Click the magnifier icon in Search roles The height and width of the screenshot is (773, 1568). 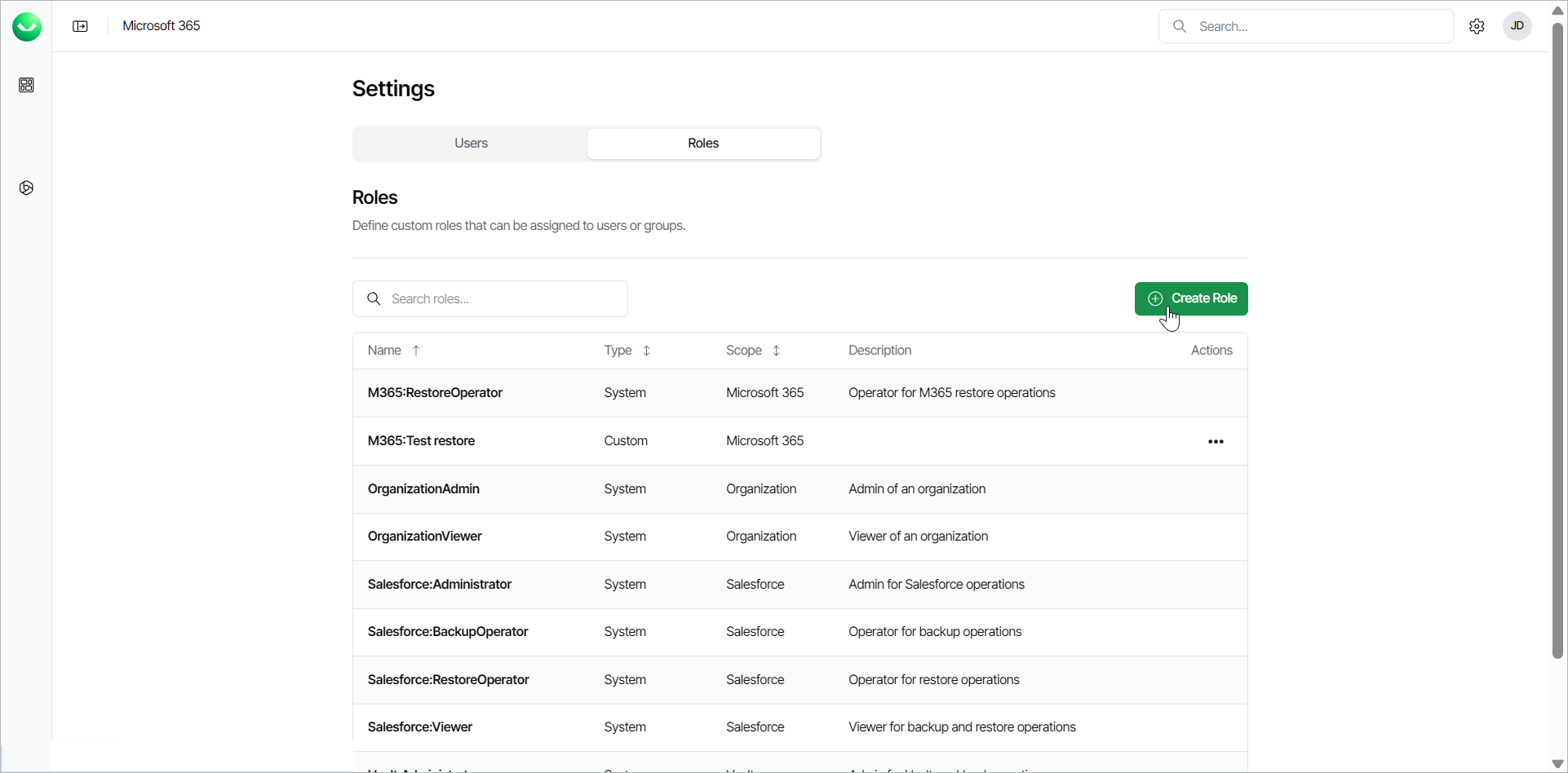tap(374, 299)
